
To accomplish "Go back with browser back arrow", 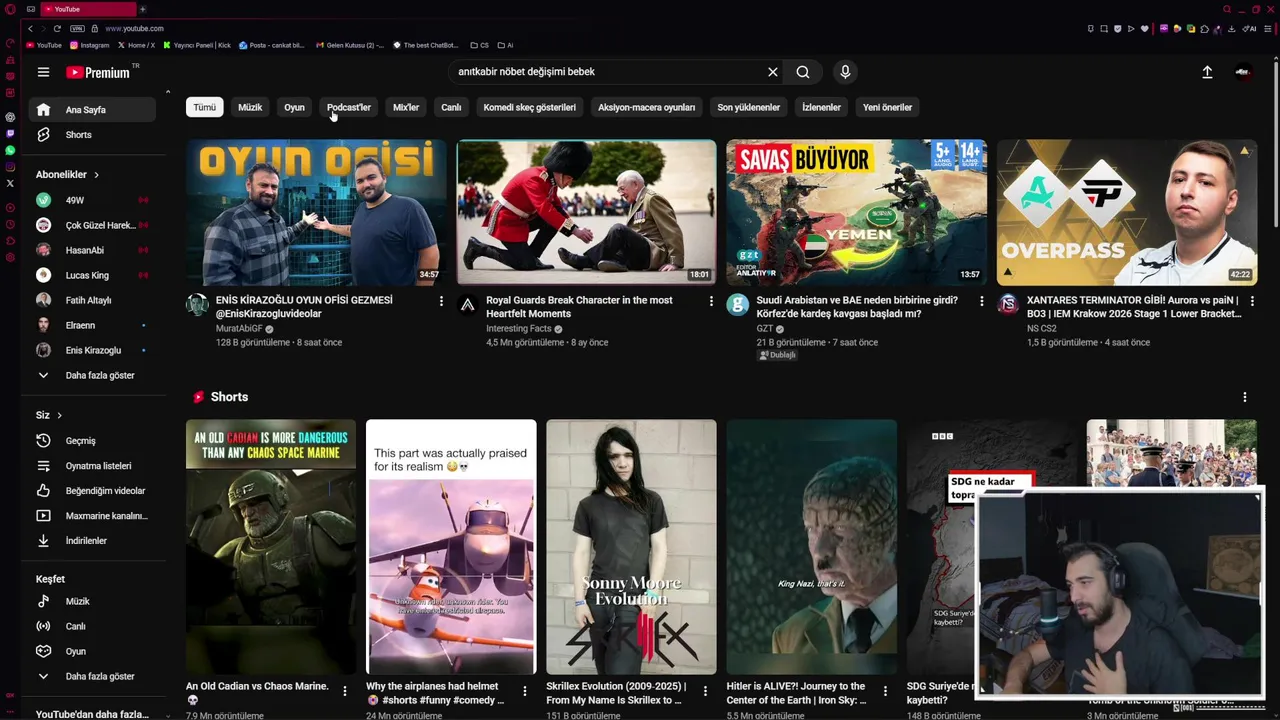I will tap(31, 28).
